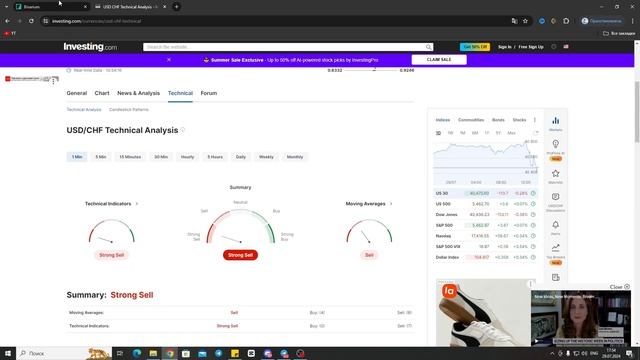This screenshot has height=360, width=640.
Task: Click the Investing.com logo
Action: pos(90,47)
